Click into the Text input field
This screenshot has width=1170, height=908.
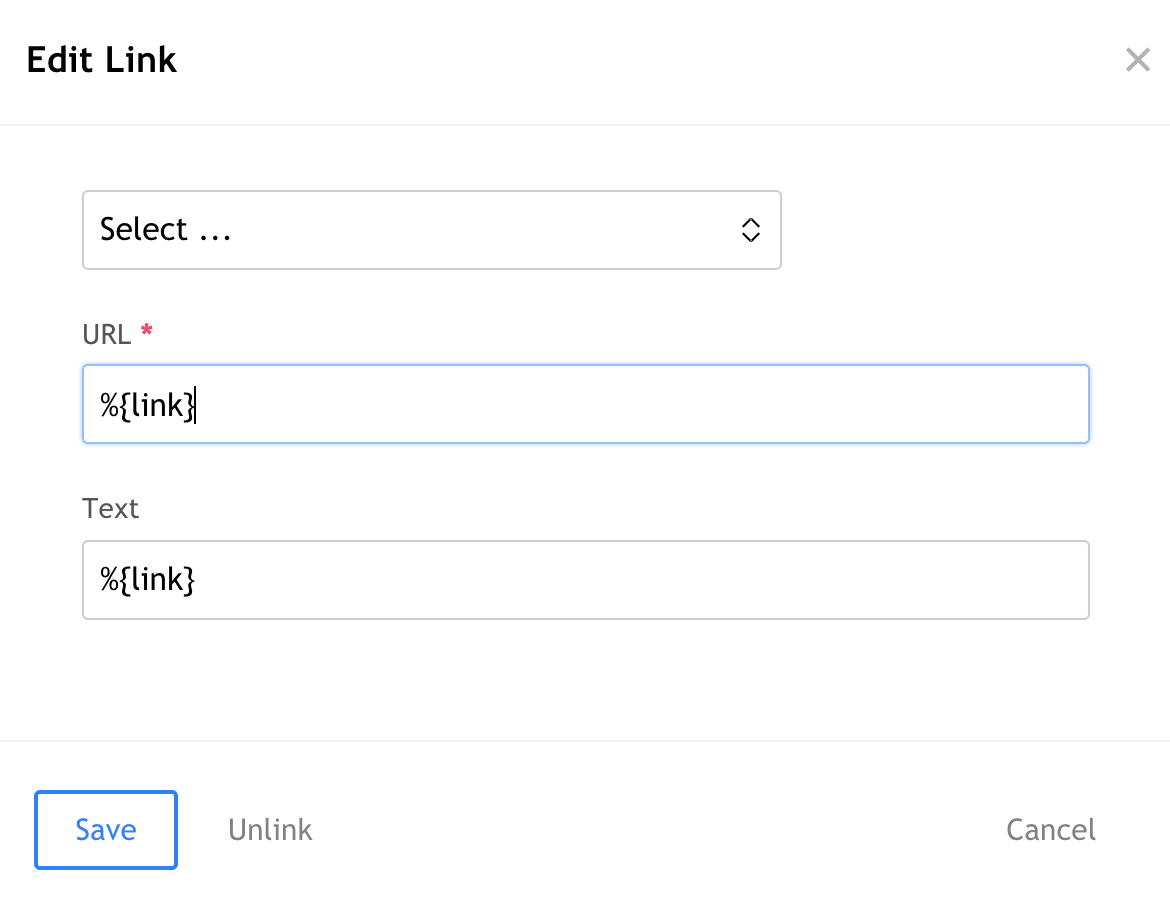585,580
